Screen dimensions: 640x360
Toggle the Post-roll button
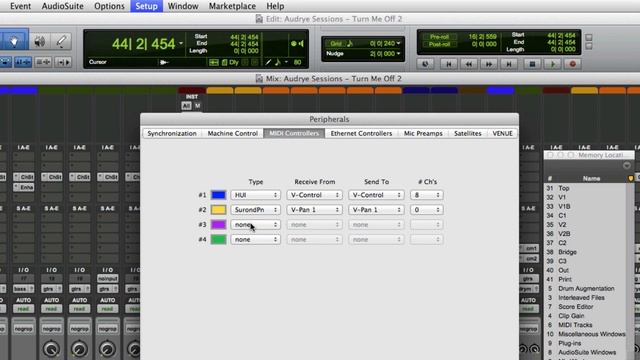point(440,44)
